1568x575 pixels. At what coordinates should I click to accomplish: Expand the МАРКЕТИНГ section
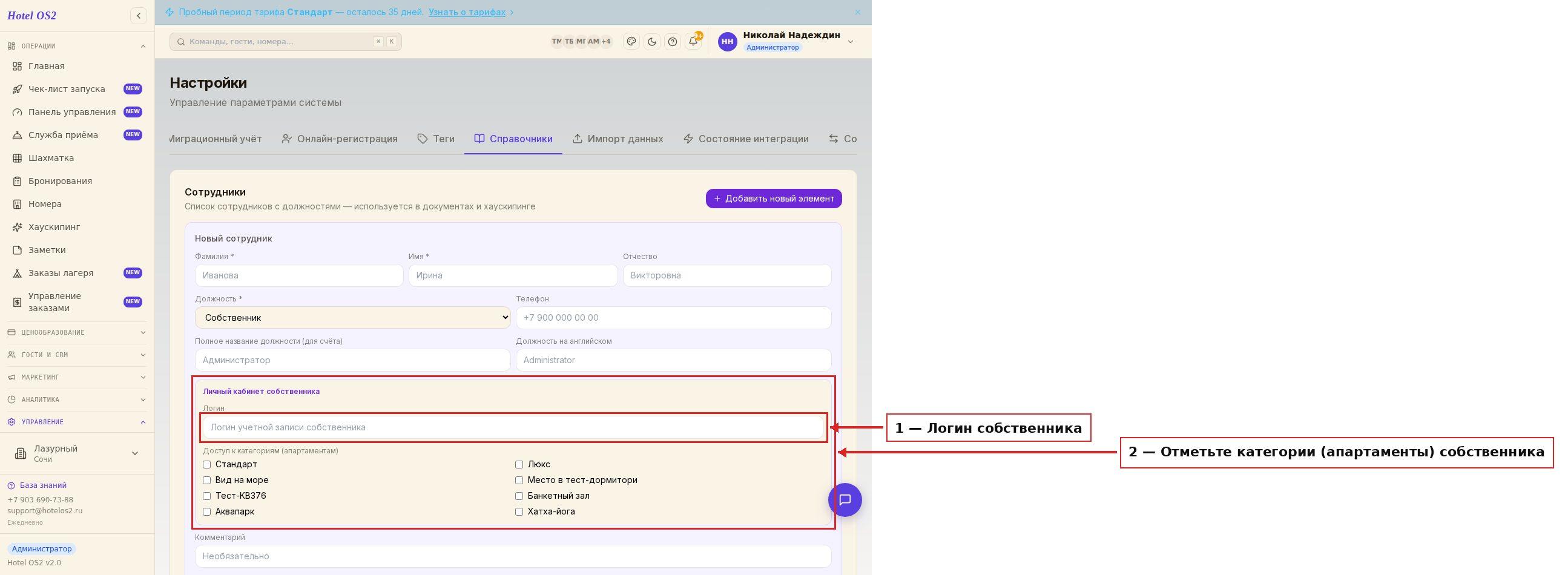point(77,377)
